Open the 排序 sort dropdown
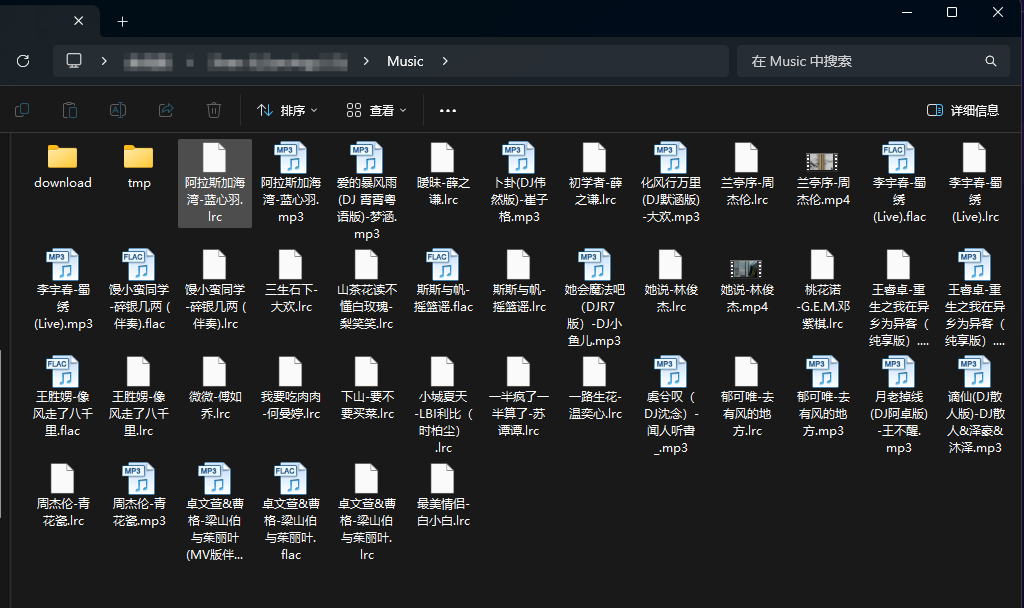Image resolution: width=1024 pixels, height=608 pixels. pos(287,110)
